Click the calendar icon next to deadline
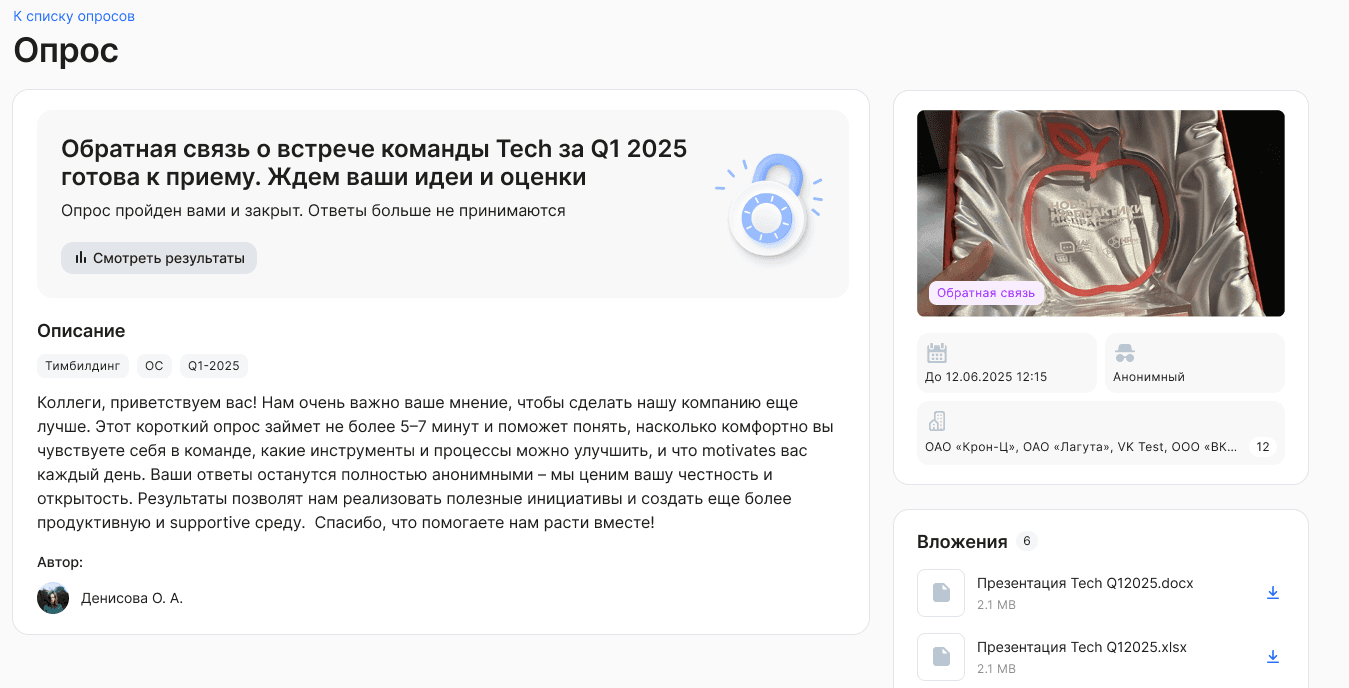The width and height of the screenshot is (1349, 688). (936, 353)
